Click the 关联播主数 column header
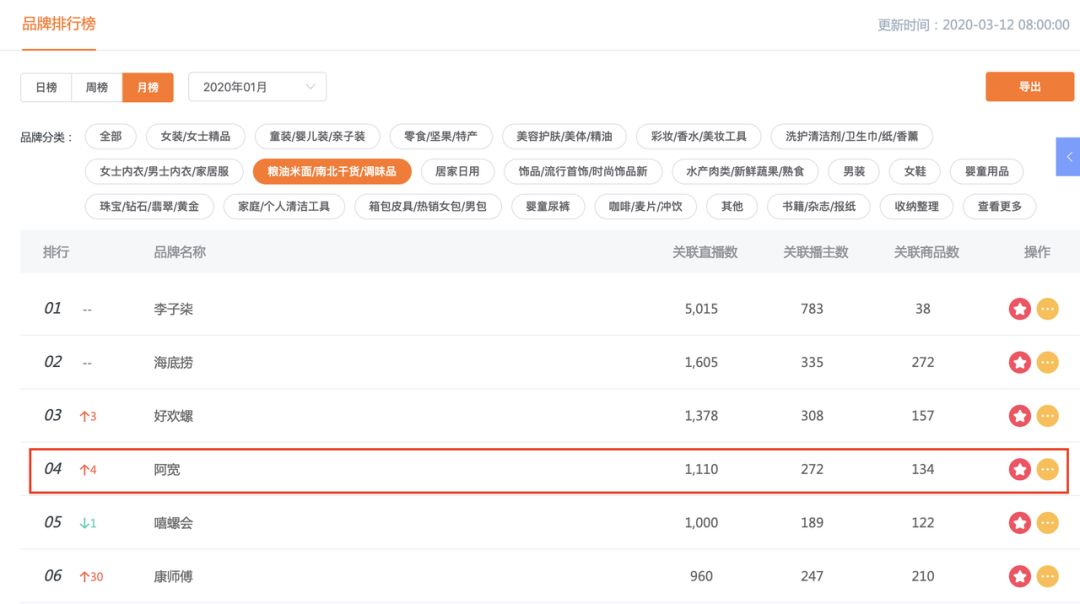1080x604 pixels. [816, 252]
